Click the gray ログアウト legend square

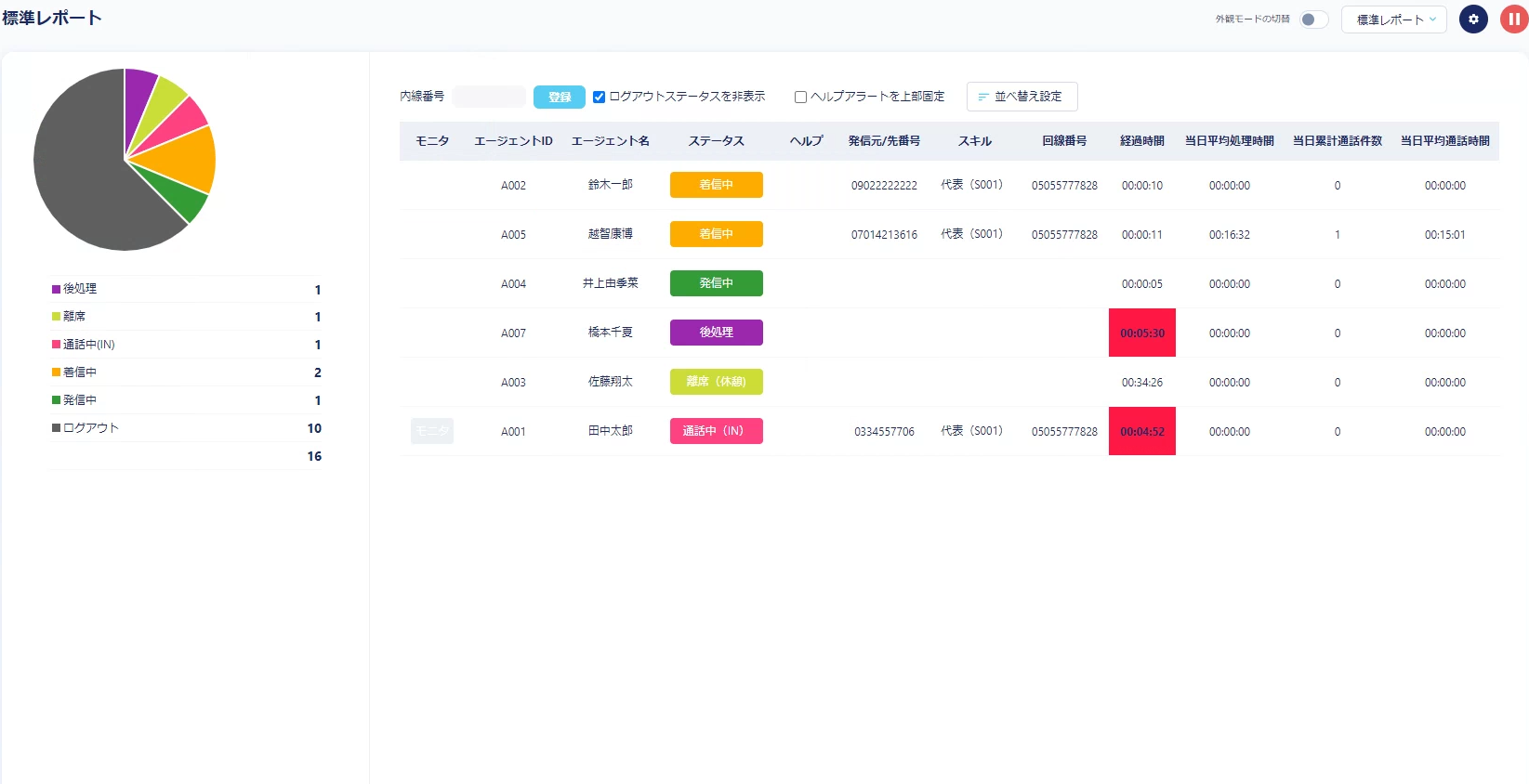coord(56,428)
